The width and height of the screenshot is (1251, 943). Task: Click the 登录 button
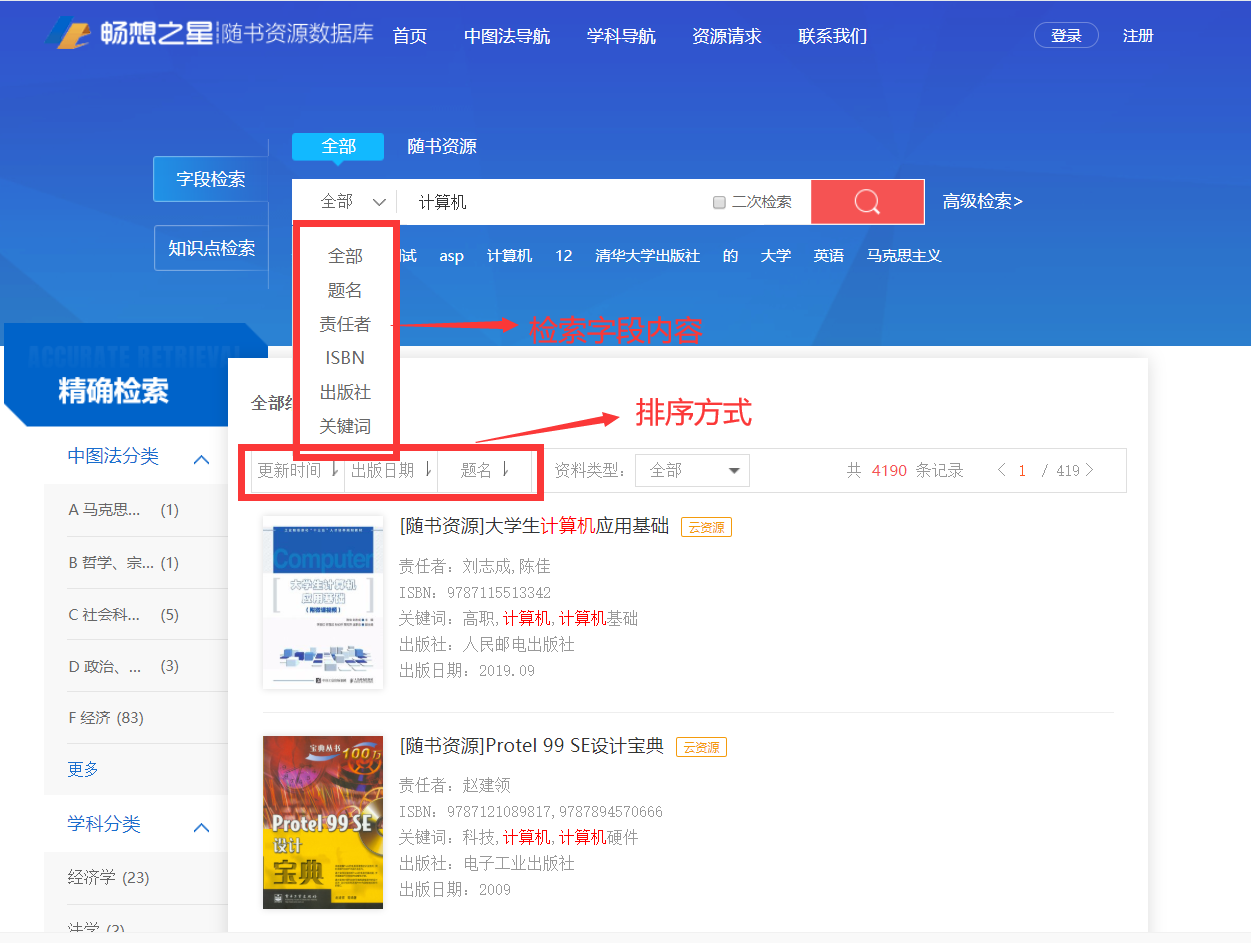(x=1066, y=36)
